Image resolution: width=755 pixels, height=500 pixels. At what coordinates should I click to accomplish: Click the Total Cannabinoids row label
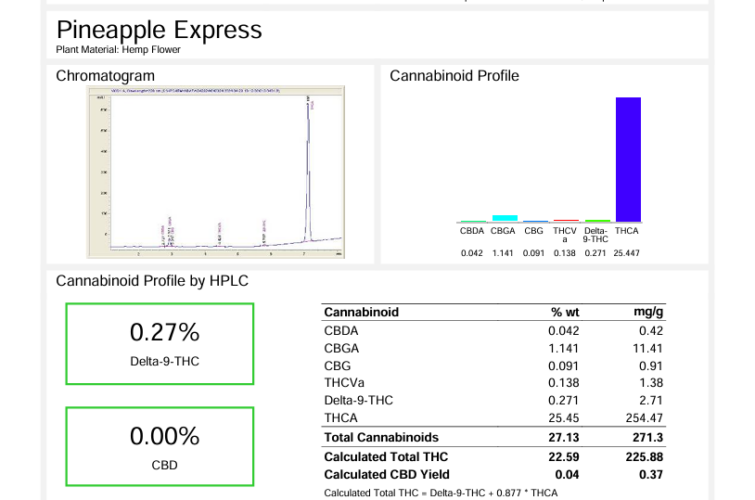[x=381, y=437]
